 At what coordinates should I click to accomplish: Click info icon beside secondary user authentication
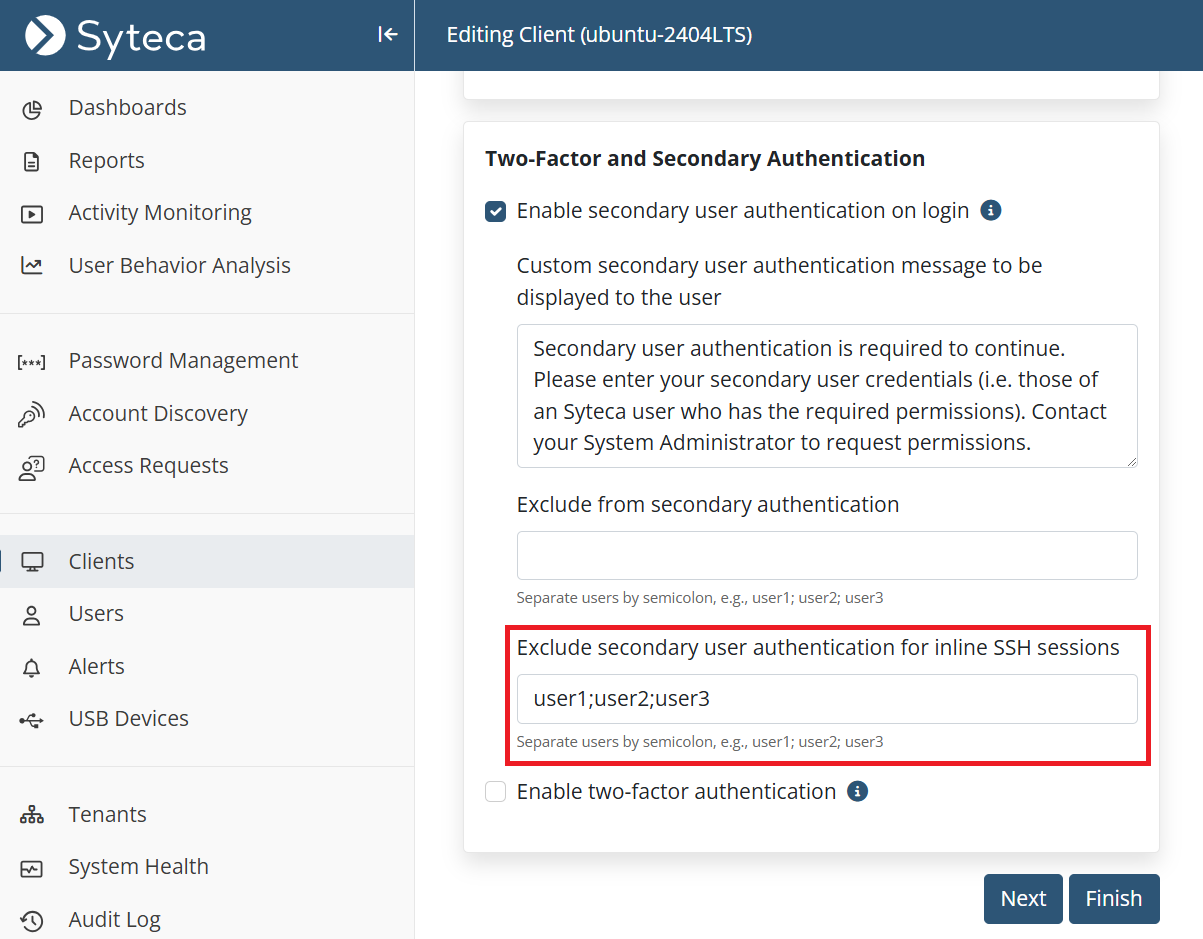pos(991,211)
